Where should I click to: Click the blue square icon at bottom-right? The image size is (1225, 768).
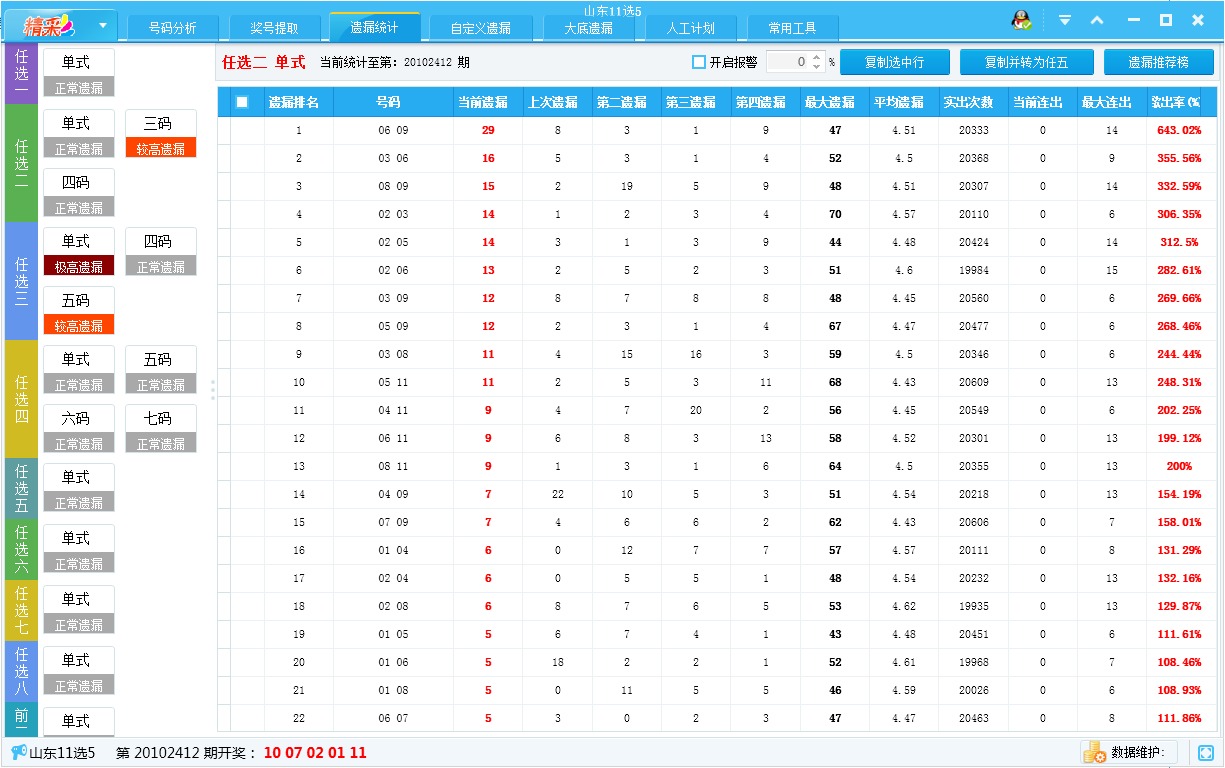(x=1204, y=751)
